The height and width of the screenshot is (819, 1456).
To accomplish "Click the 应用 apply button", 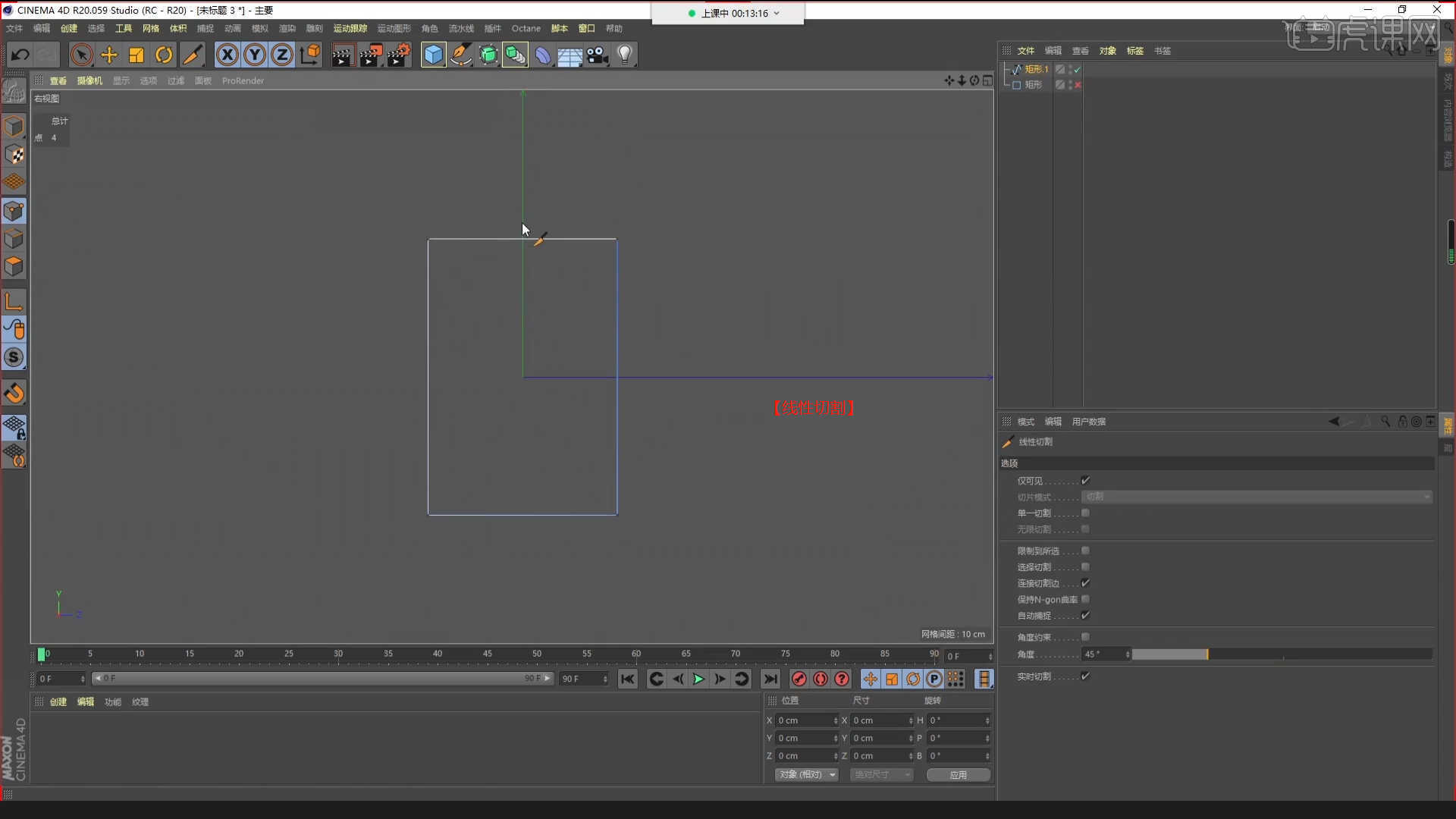I will (x=959, y=775).
